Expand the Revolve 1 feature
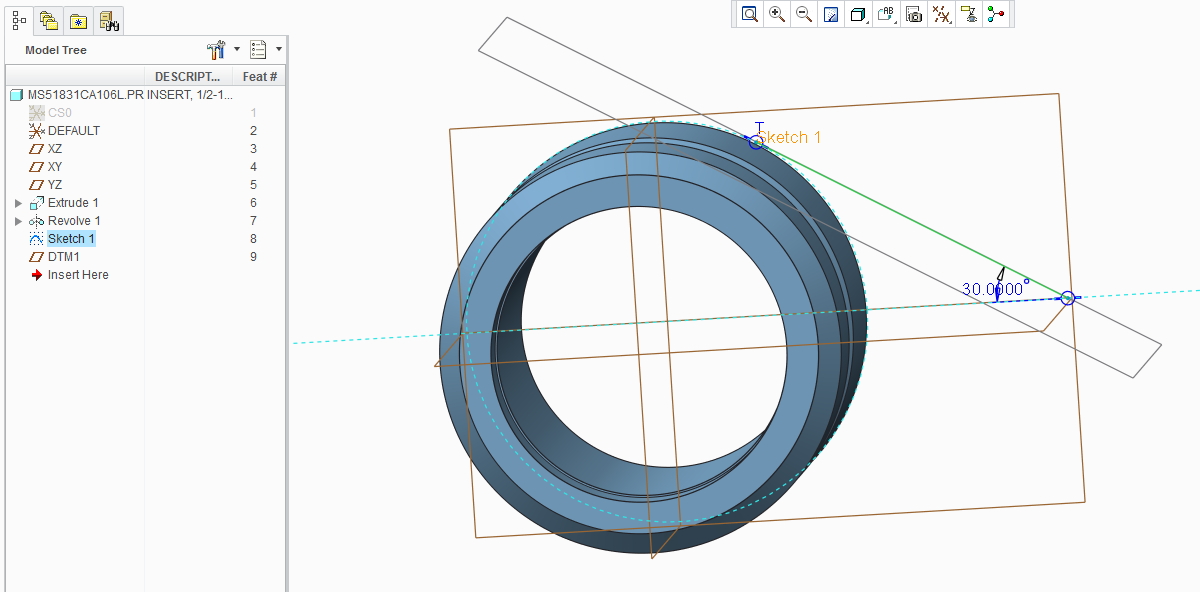This screenshot has height=592, width=1200. click(18, 221)
